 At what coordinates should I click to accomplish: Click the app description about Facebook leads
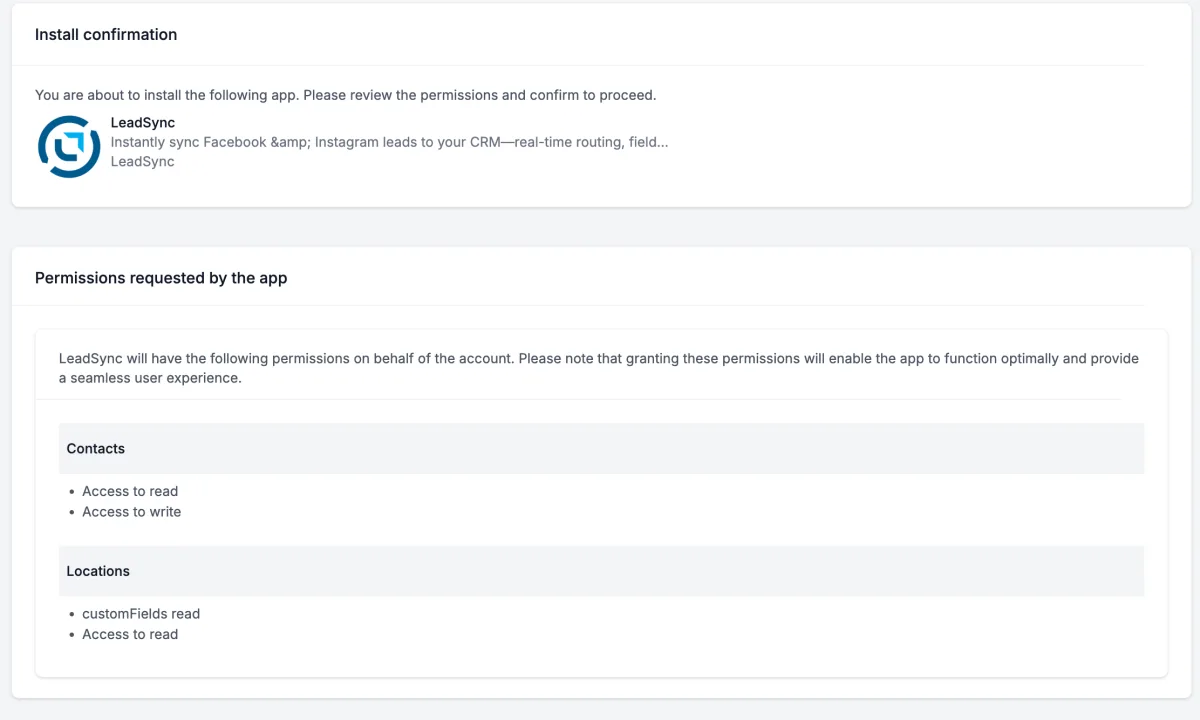coord(389,142)
